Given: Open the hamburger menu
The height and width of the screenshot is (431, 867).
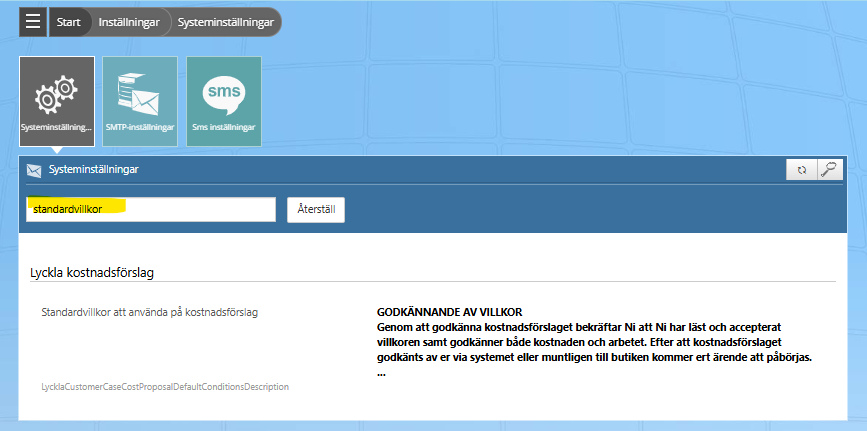Looking at the screenshot, I should [33, 22].
